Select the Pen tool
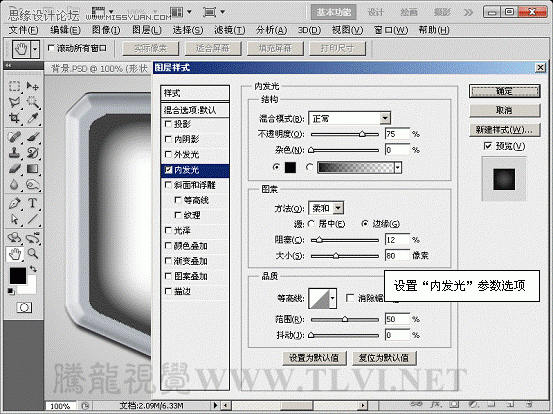This screenshot has width=553, height=414. 14,203
